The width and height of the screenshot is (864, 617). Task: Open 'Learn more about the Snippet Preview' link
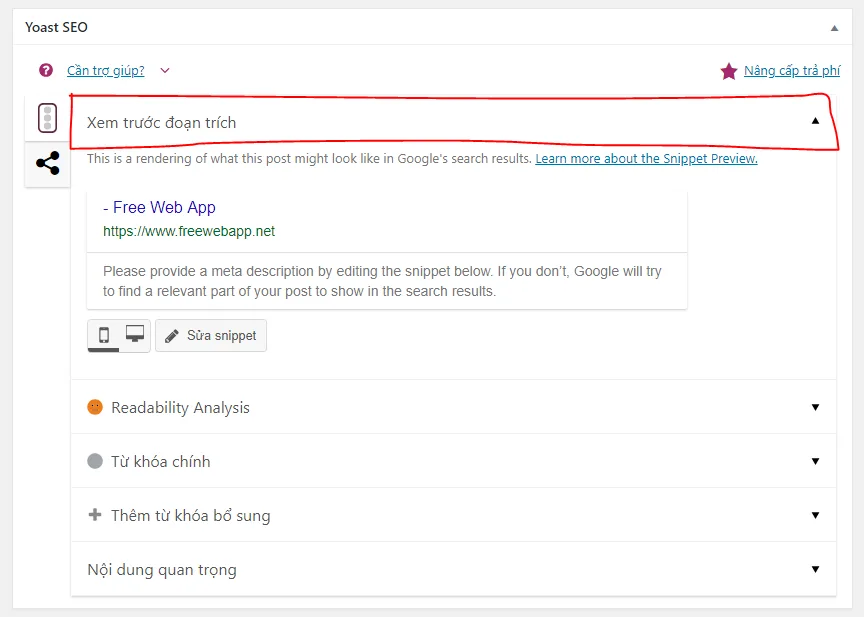646,159
